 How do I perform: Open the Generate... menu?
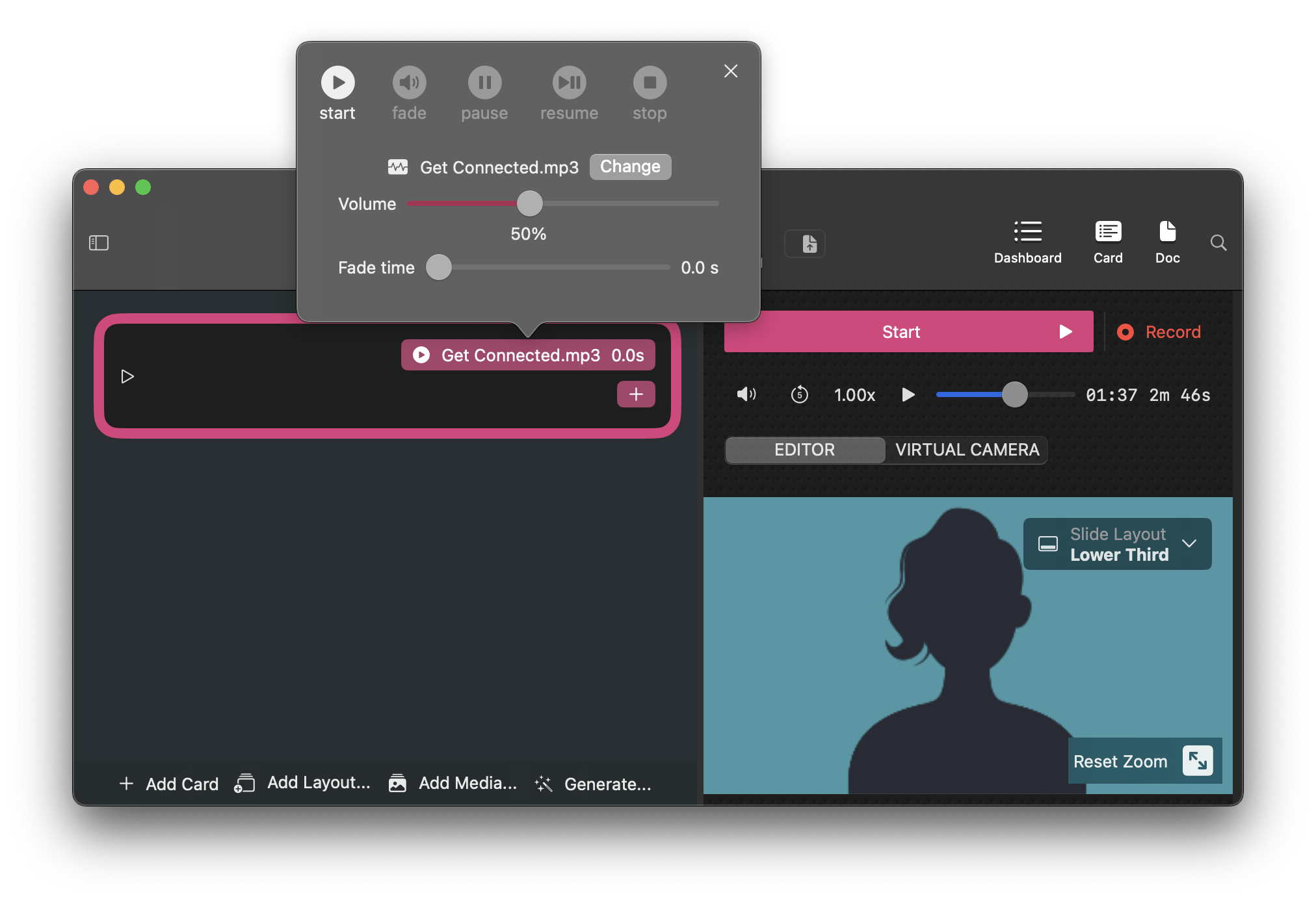[593, 784]
